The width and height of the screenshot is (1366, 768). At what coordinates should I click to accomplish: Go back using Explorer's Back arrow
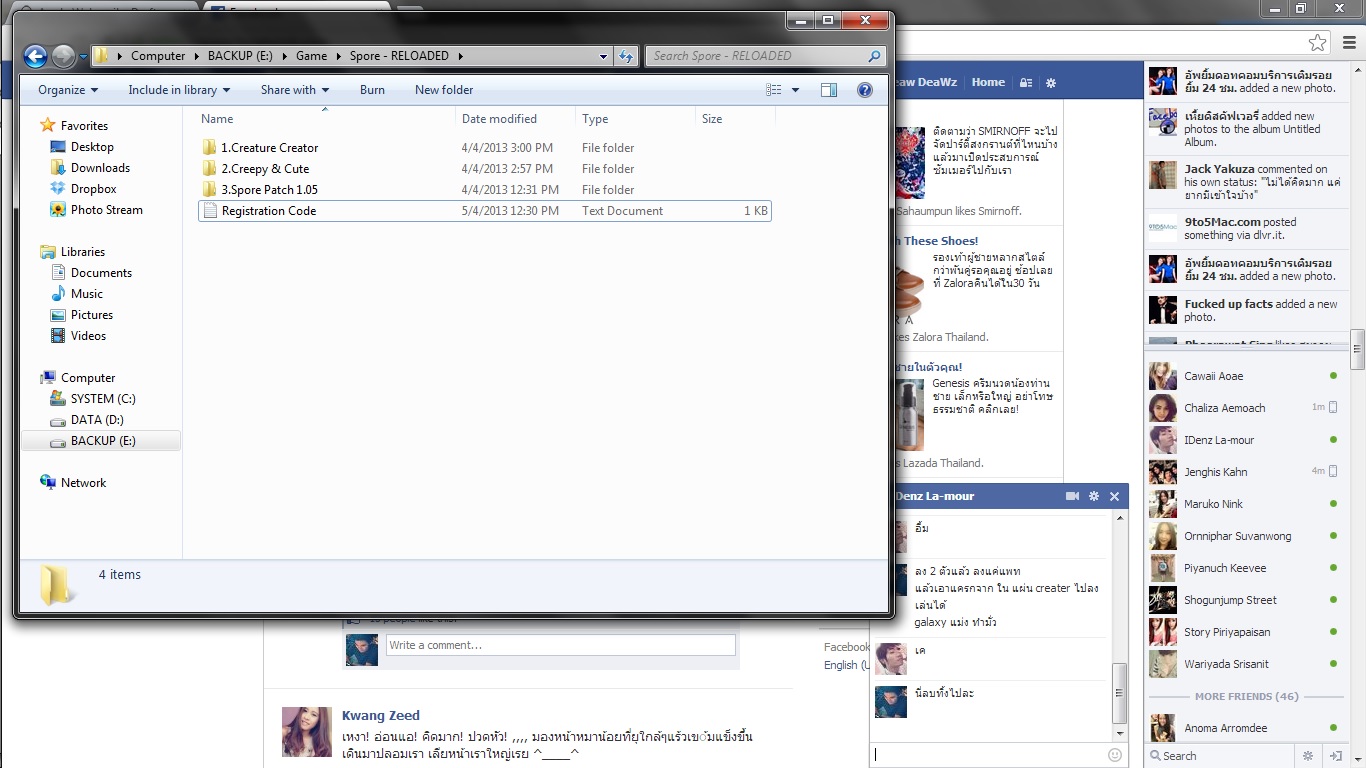pyautogui.click(x=35, y=57)
